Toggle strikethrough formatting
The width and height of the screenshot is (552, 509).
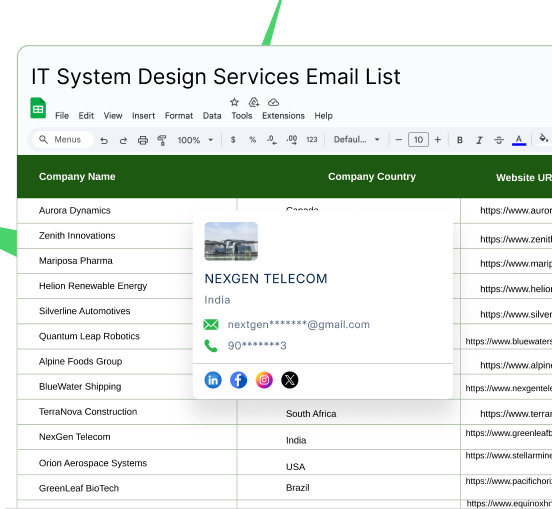499,140
